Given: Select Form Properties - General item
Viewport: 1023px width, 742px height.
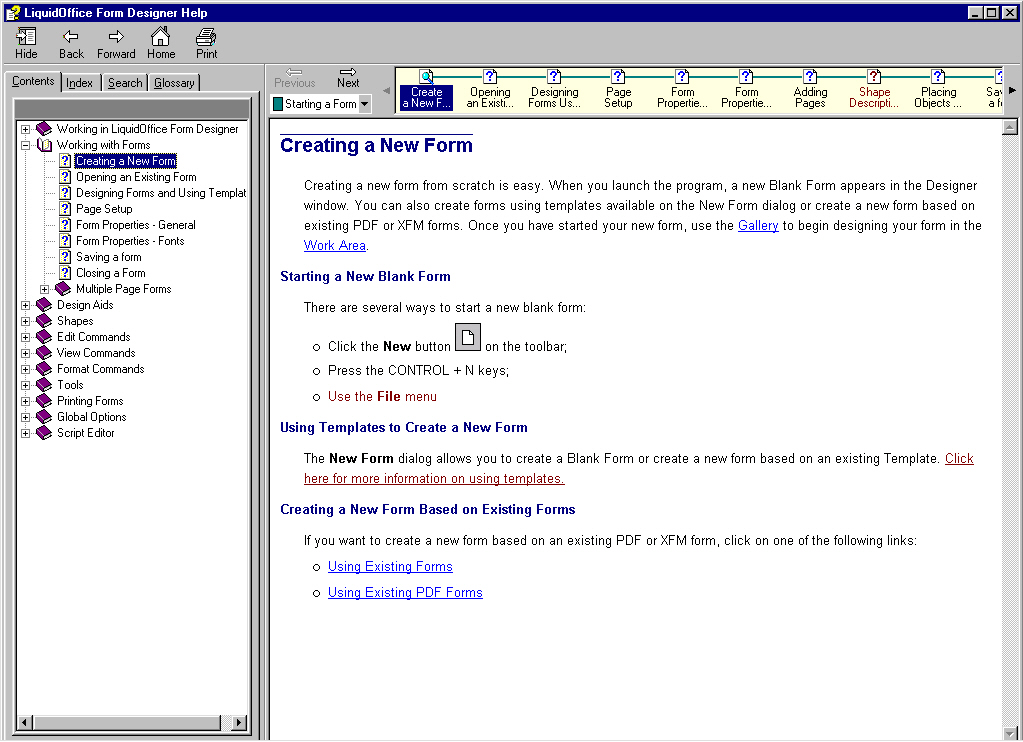Looking at the screenshot, I should (x=135, y=225).
